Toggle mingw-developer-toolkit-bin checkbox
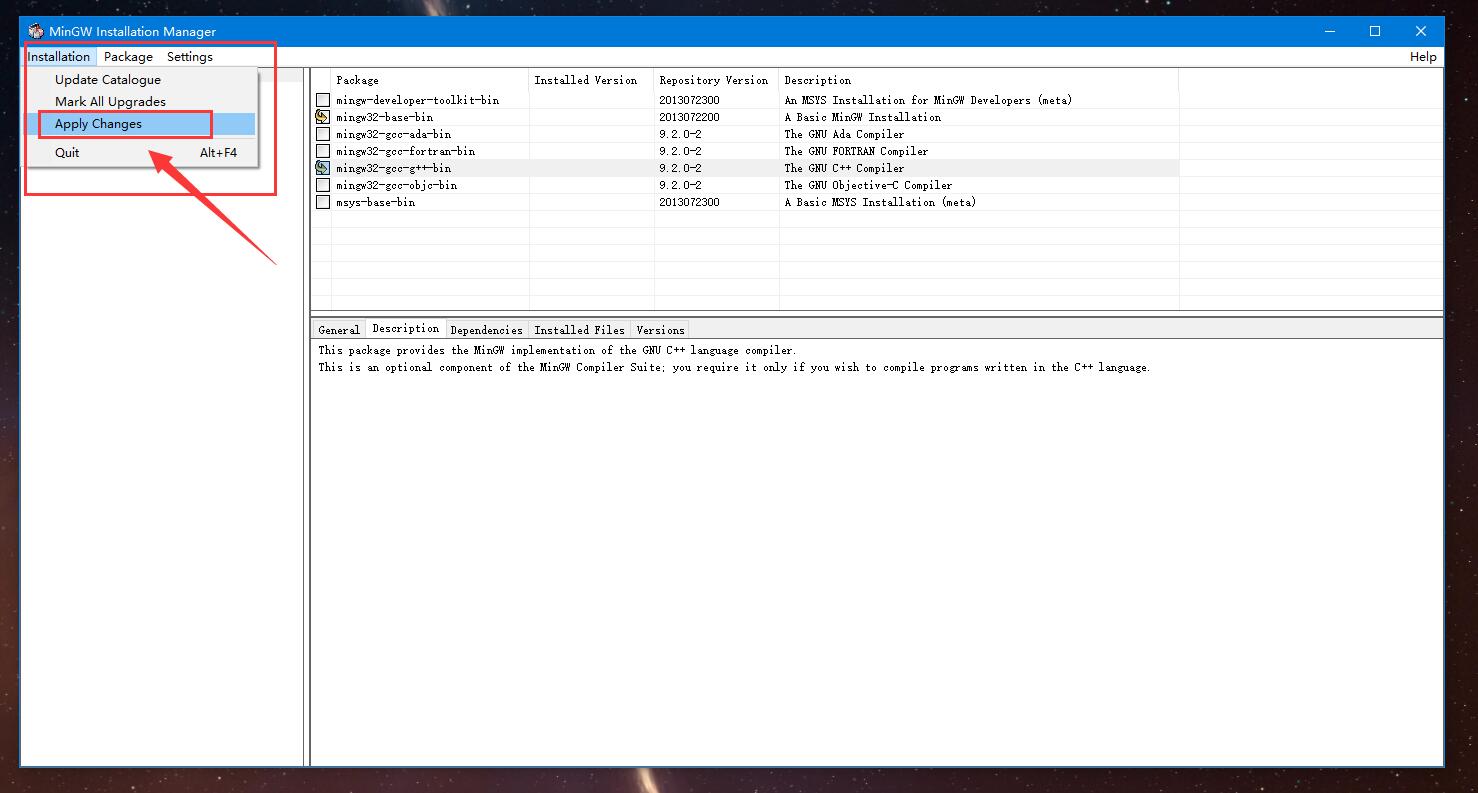This screenshot has height=793, width=1478. (322, 100)
